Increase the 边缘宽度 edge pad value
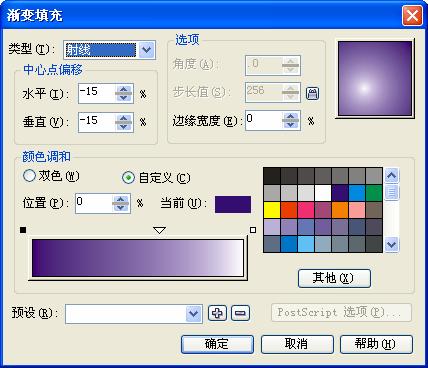Screen dimensions: 428x368 click(291, 116)
